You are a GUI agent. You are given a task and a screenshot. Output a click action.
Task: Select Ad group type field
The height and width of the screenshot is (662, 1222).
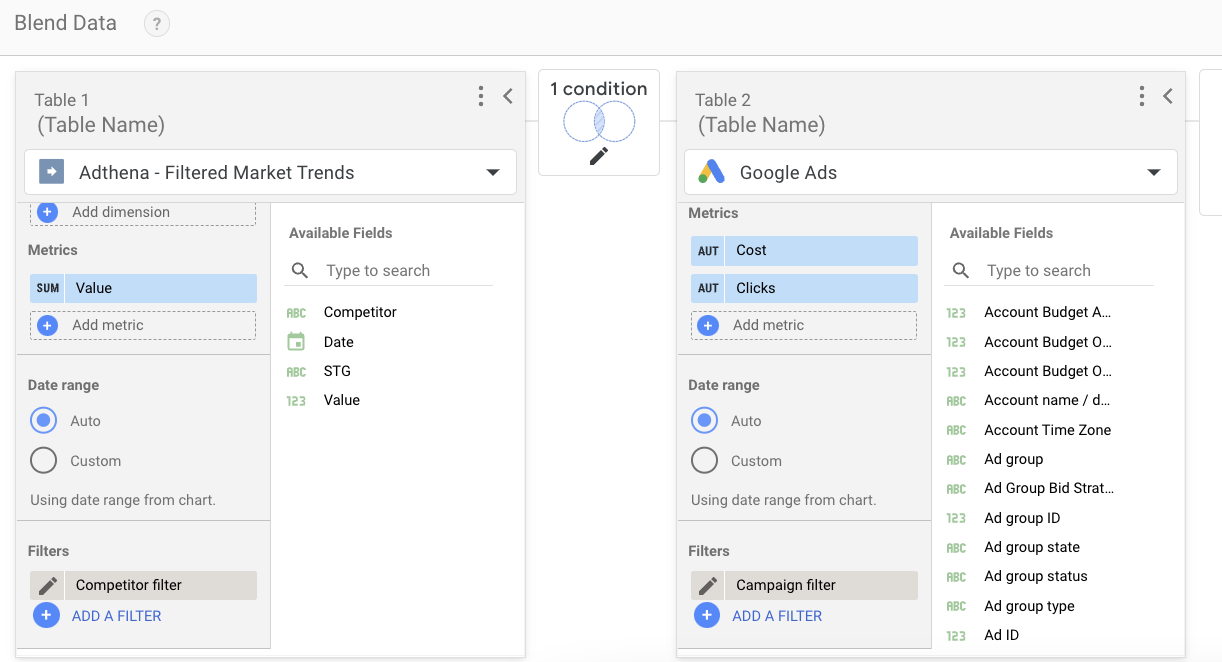pos(1029,606)
